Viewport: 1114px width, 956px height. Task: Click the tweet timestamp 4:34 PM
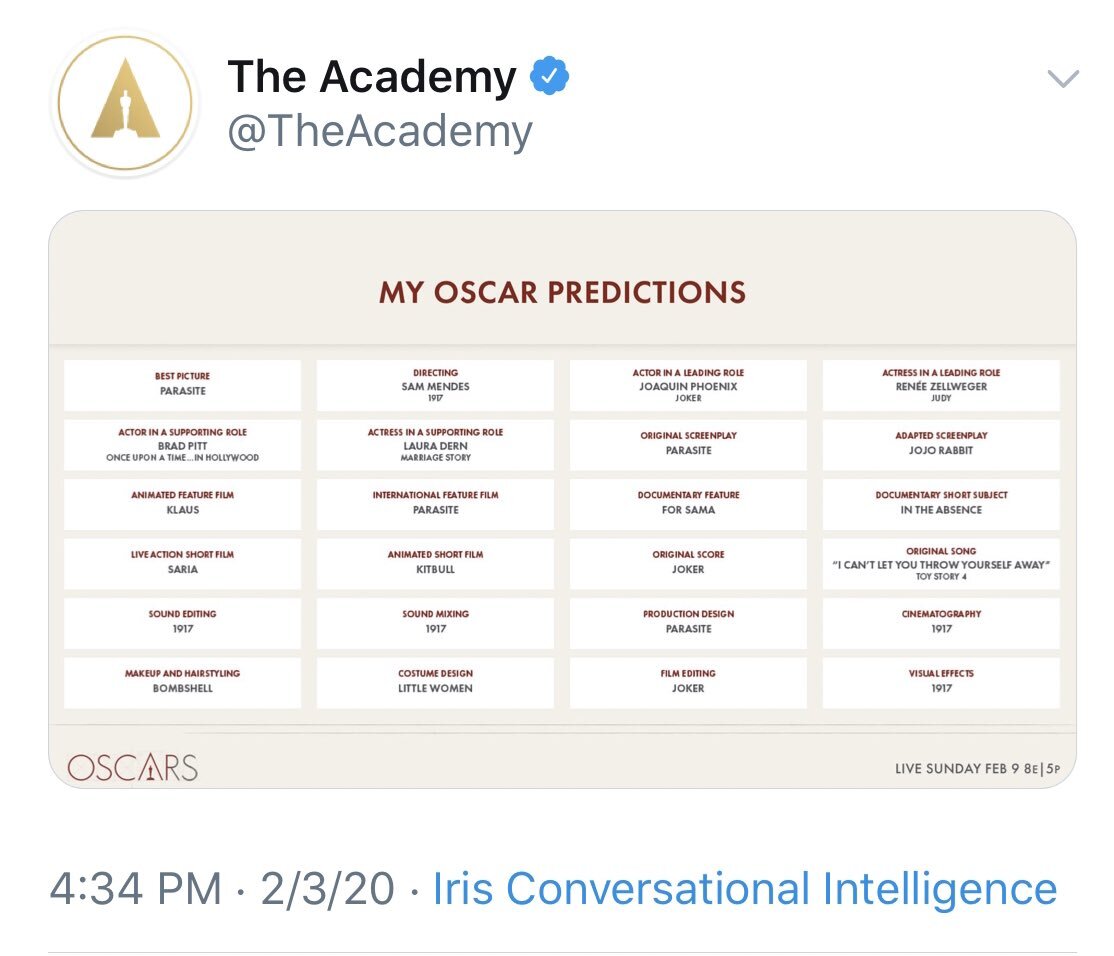[x=135, y=888]
